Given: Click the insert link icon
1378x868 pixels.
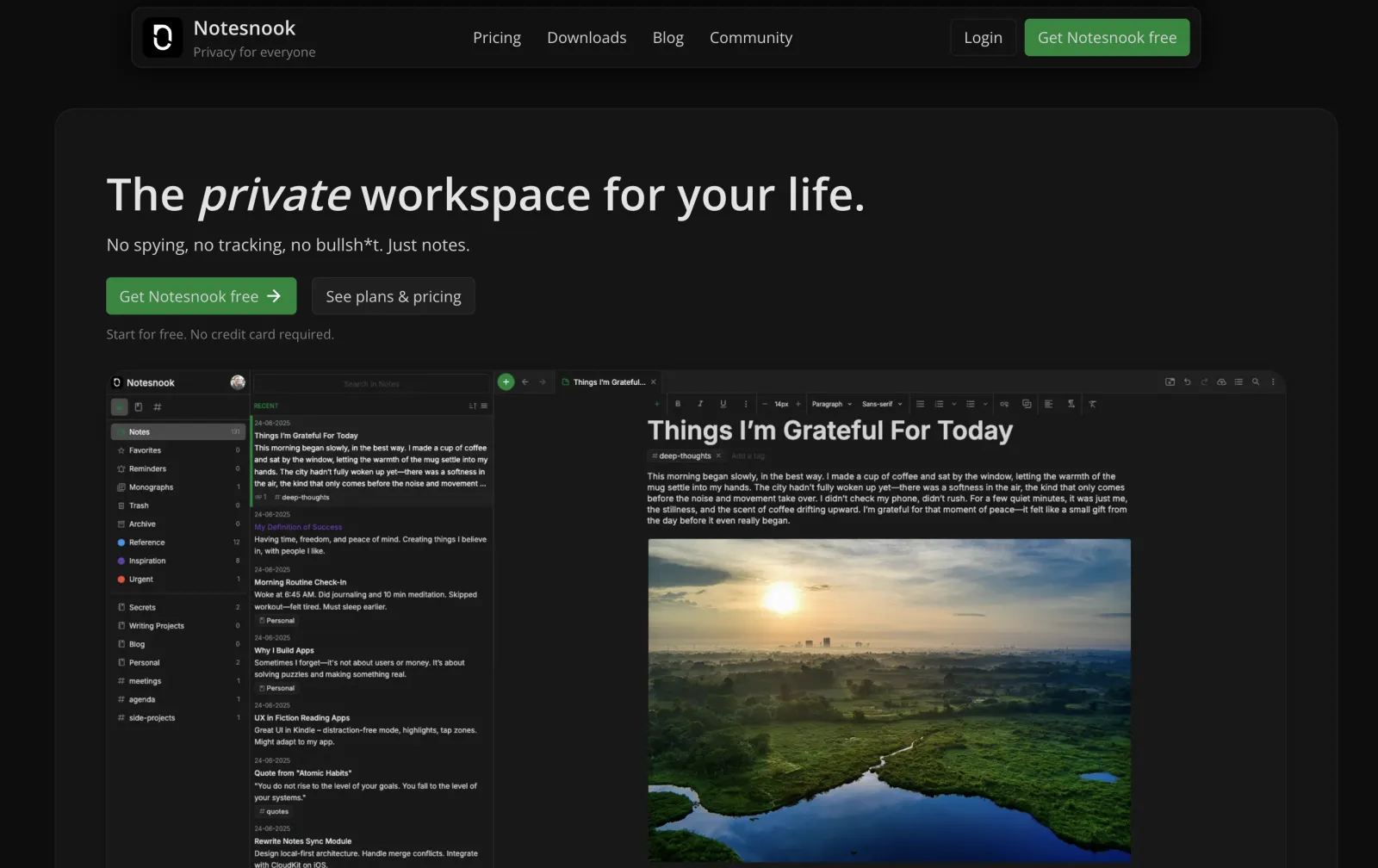Looking at the screenshot, I should (1004, 404).
